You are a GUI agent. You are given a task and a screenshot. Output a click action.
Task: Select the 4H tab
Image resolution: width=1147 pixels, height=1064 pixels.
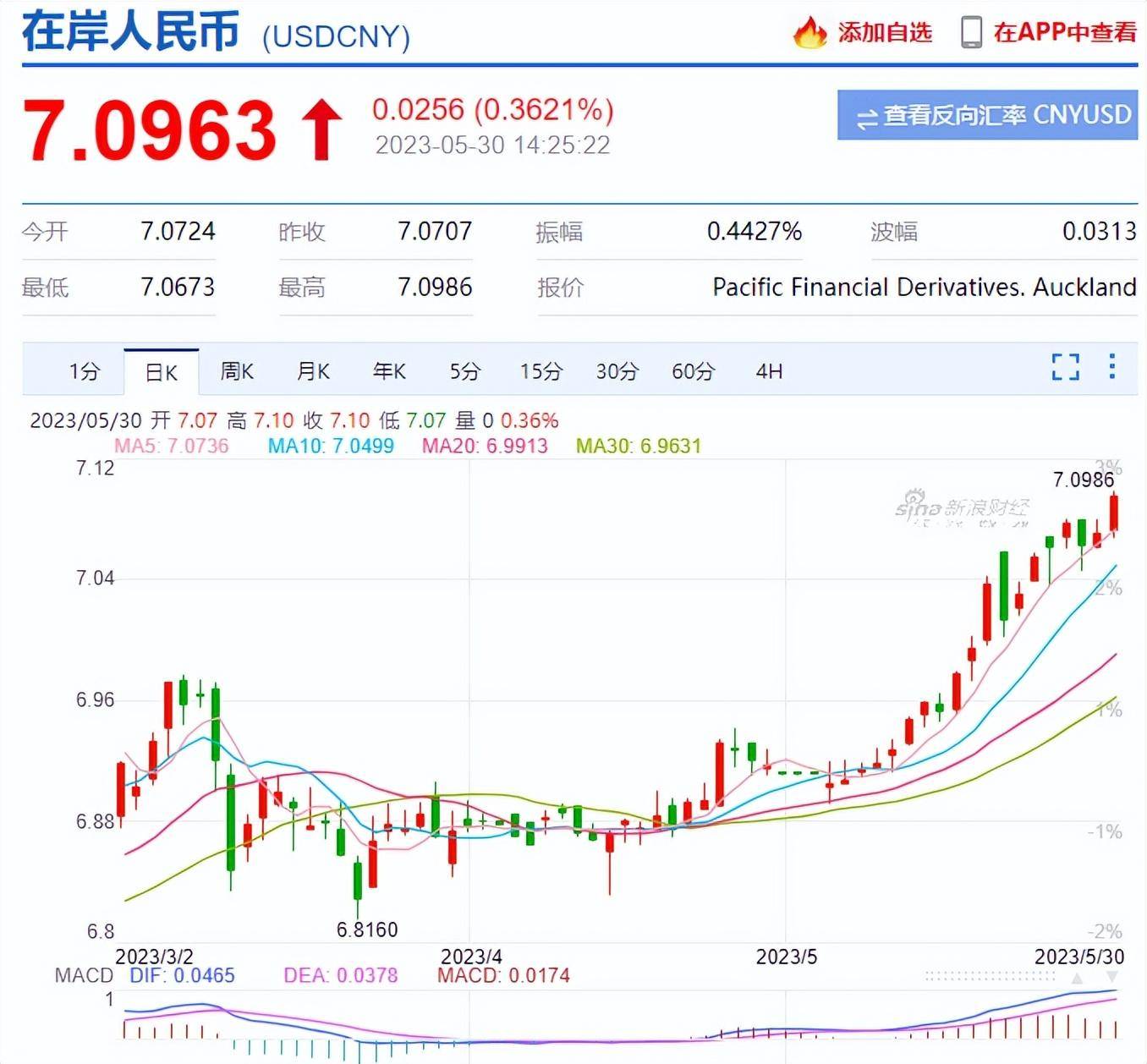769,371
